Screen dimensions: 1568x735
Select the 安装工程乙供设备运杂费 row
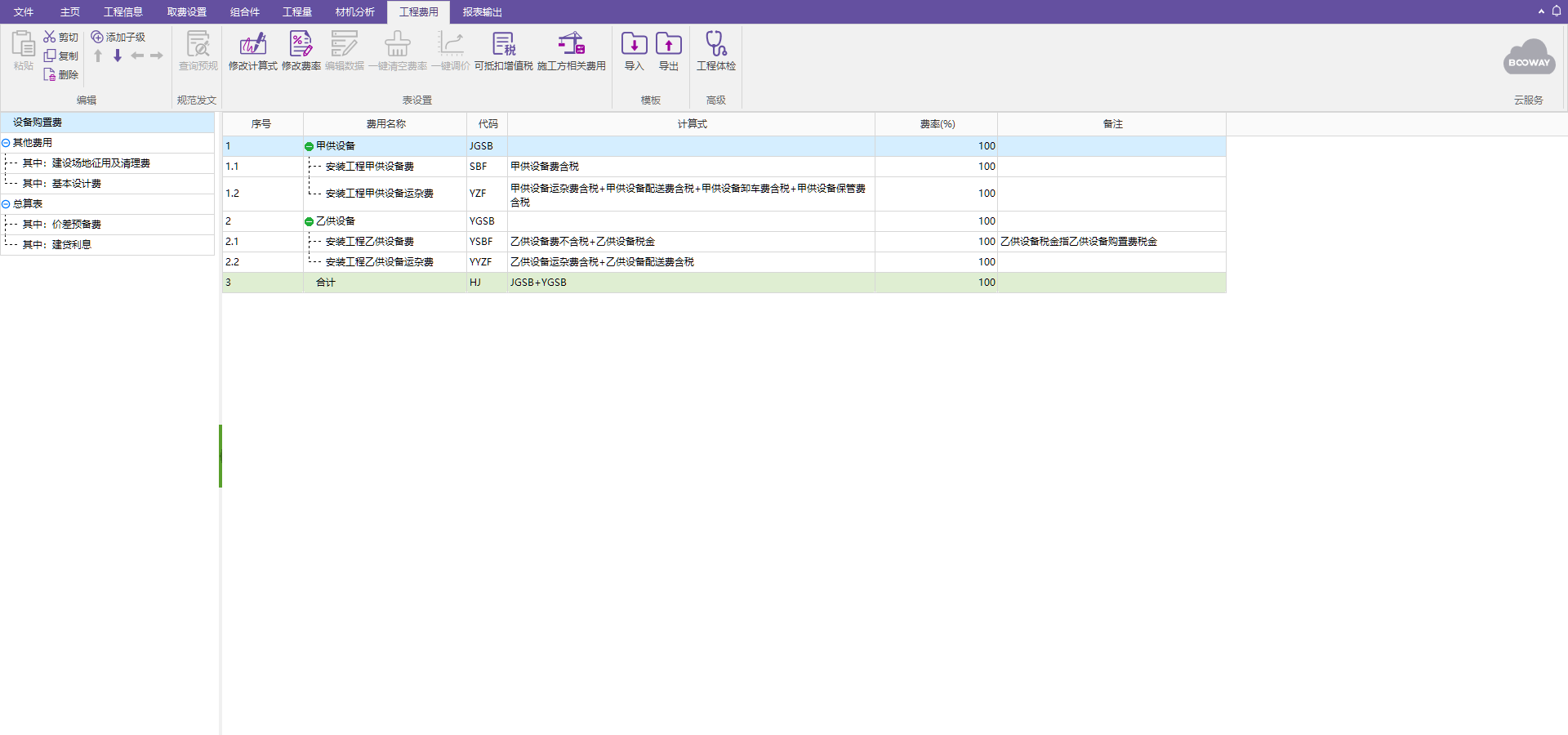[x=724, y=262]
